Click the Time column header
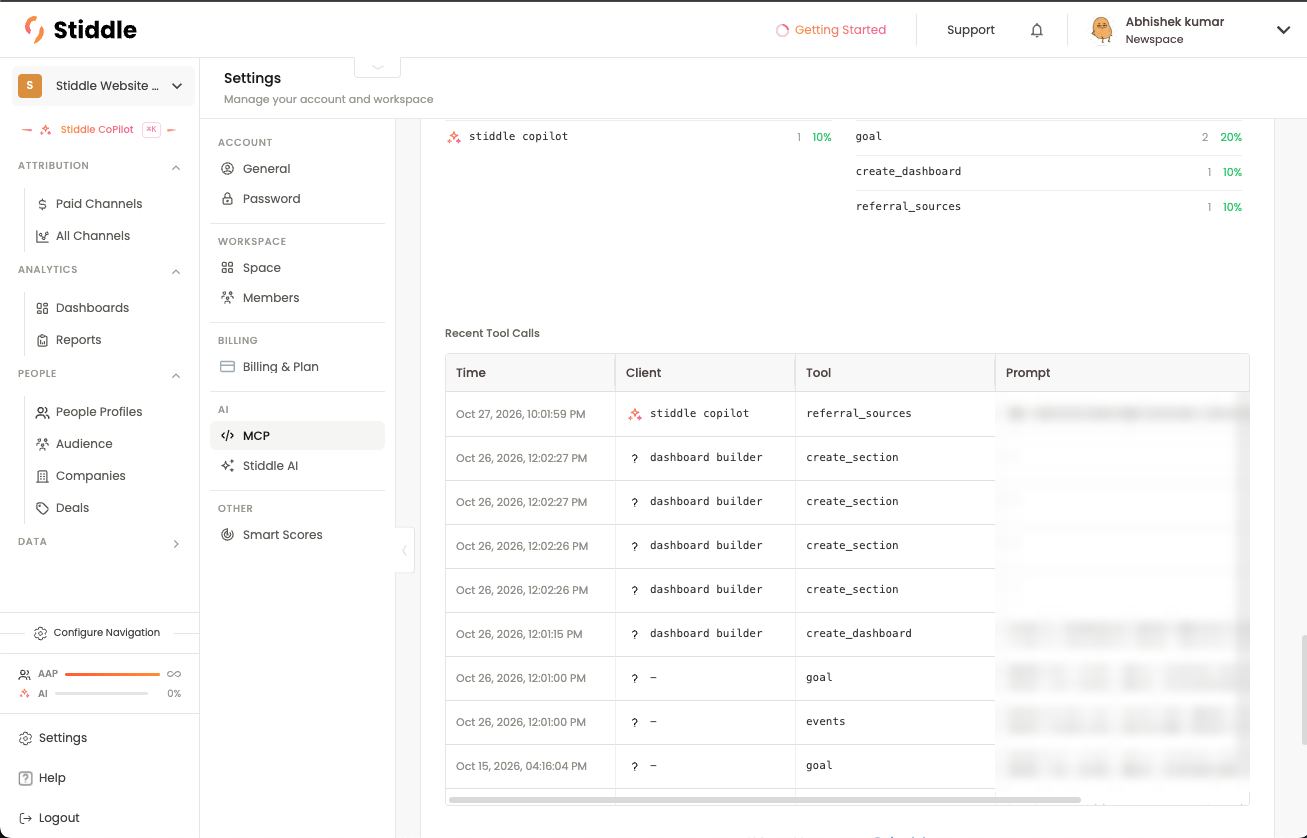Image resolution: width=1307 pixels, height=838 pixels. (x=530, y=373)
